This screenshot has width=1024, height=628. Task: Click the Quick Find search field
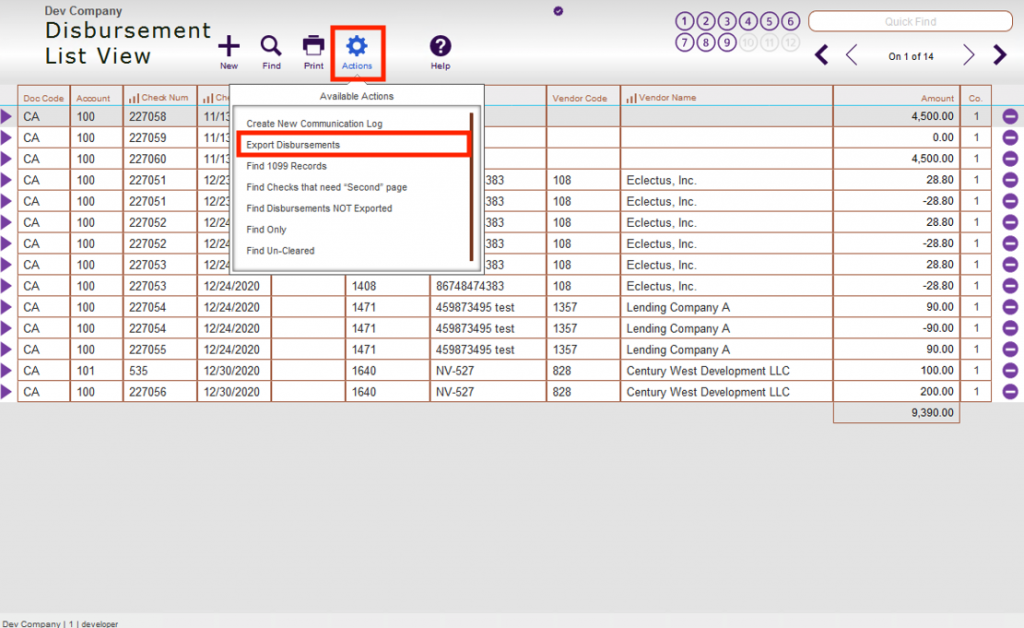pos(910,22)
